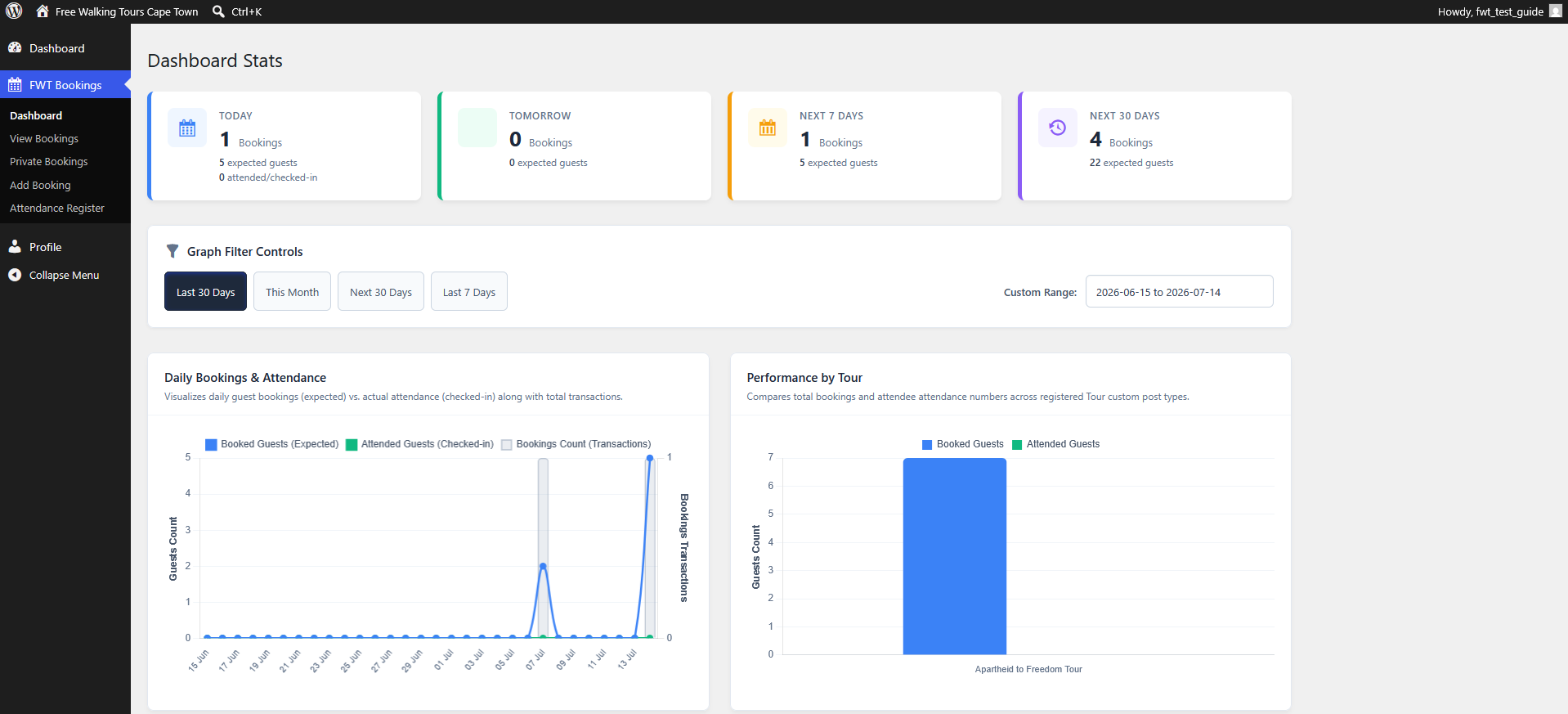Click the FWT Bookings calendar icon

(15, 85)
